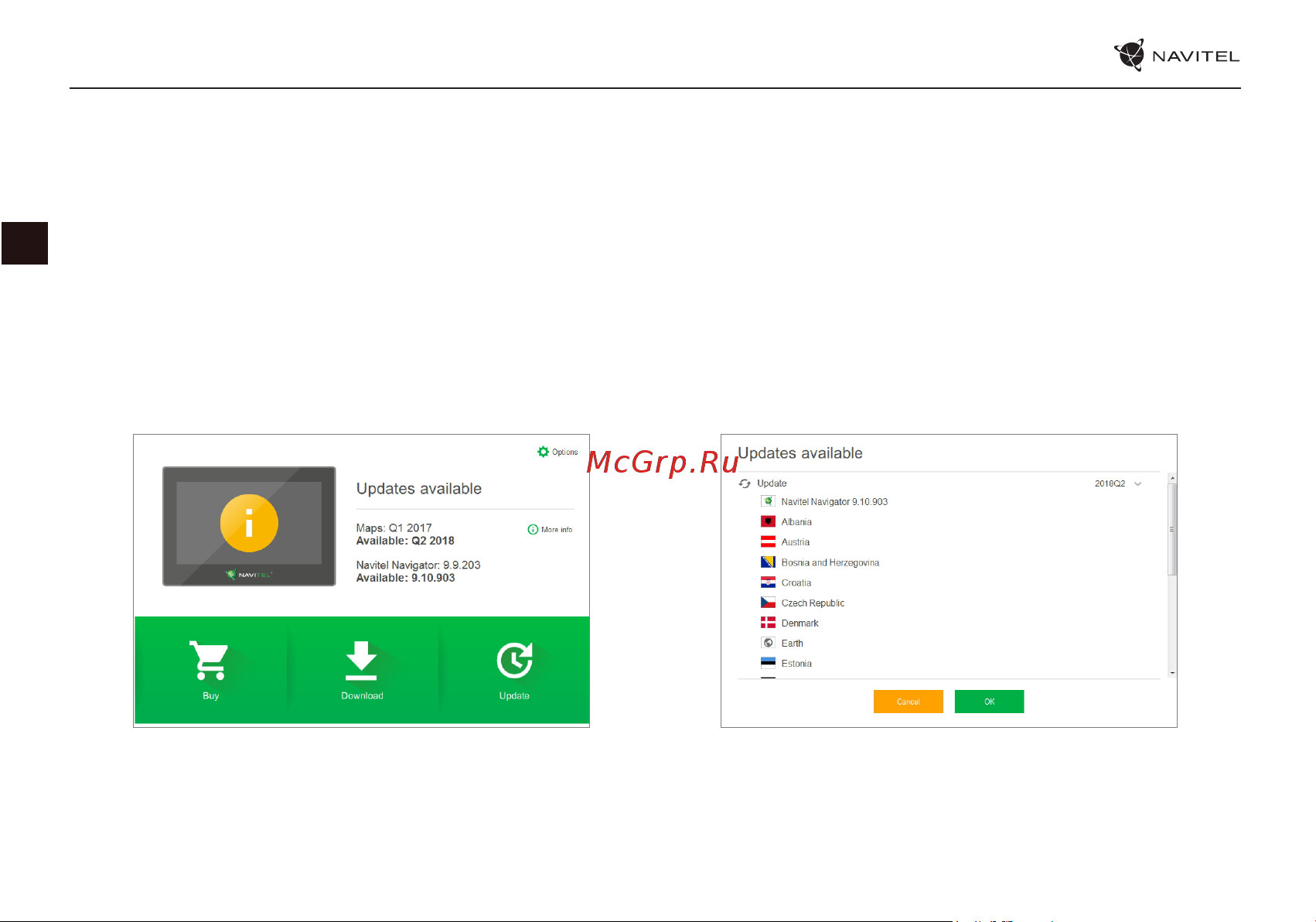Click the 2018Q2 version text
Screen dimensions: 1316x922
click(x=1110, y=483)
